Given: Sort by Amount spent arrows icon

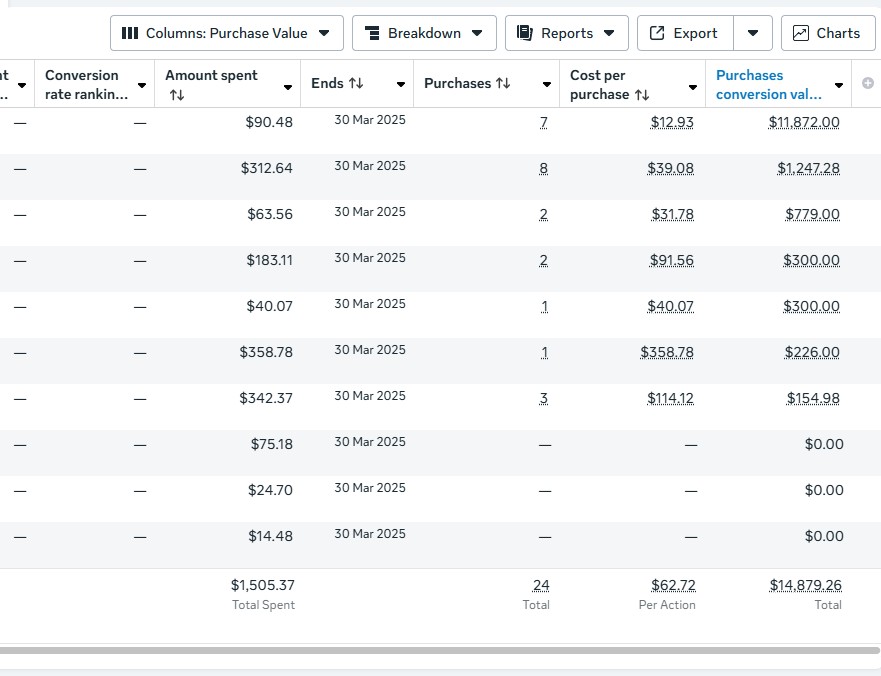Looking at the screenshot, I should coord(177,95).
